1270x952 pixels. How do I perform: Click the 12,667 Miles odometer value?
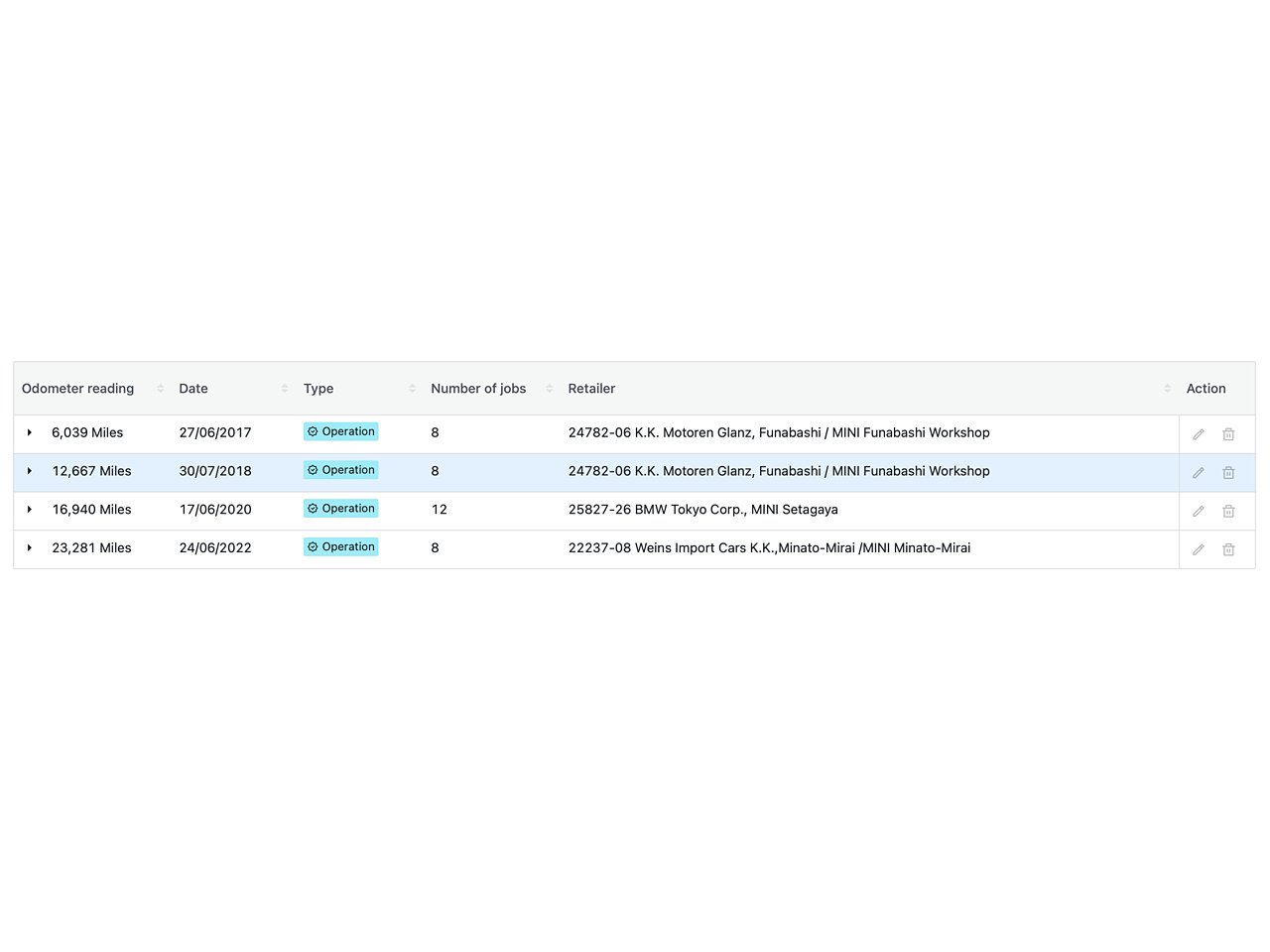pos(91,471)
